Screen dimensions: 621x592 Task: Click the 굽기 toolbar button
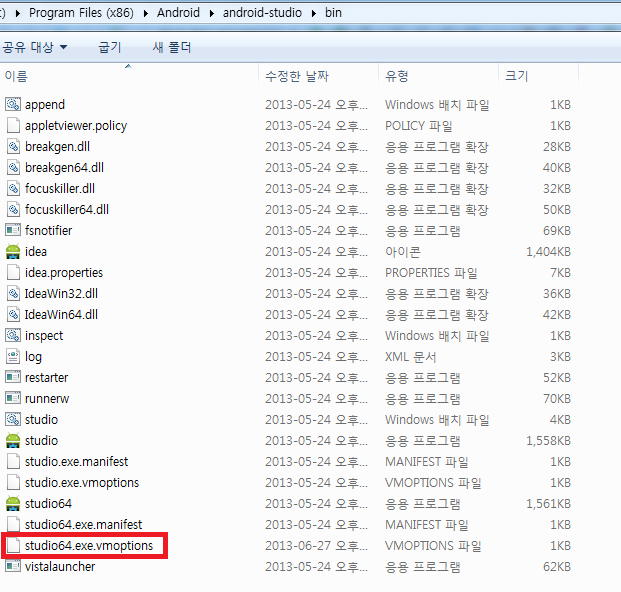110,48
